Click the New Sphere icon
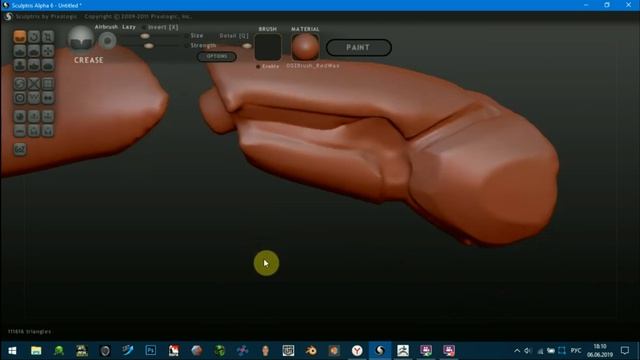Image resolution: width=640 pixels, height=360 pixels. (x=20, y=116)
